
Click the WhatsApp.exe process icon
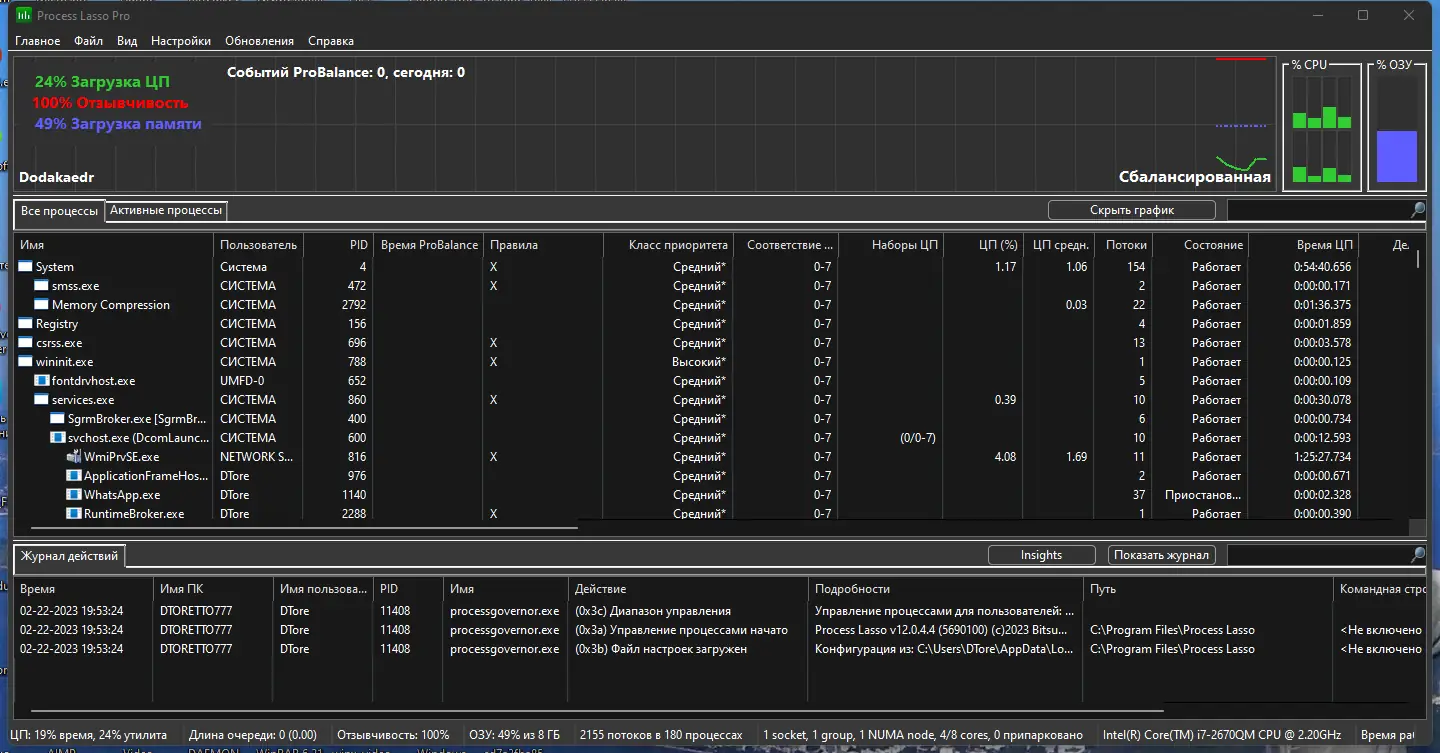tap(74, 495)
